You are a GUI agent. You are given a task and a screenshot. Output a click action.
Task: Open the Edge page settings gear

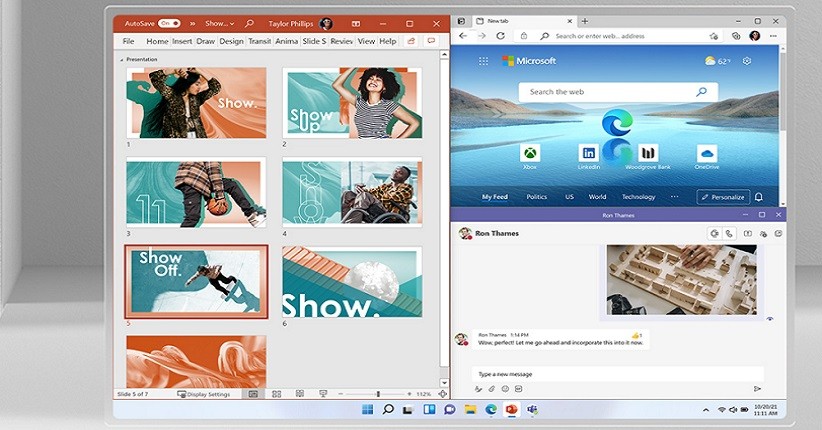click(747, 61)
